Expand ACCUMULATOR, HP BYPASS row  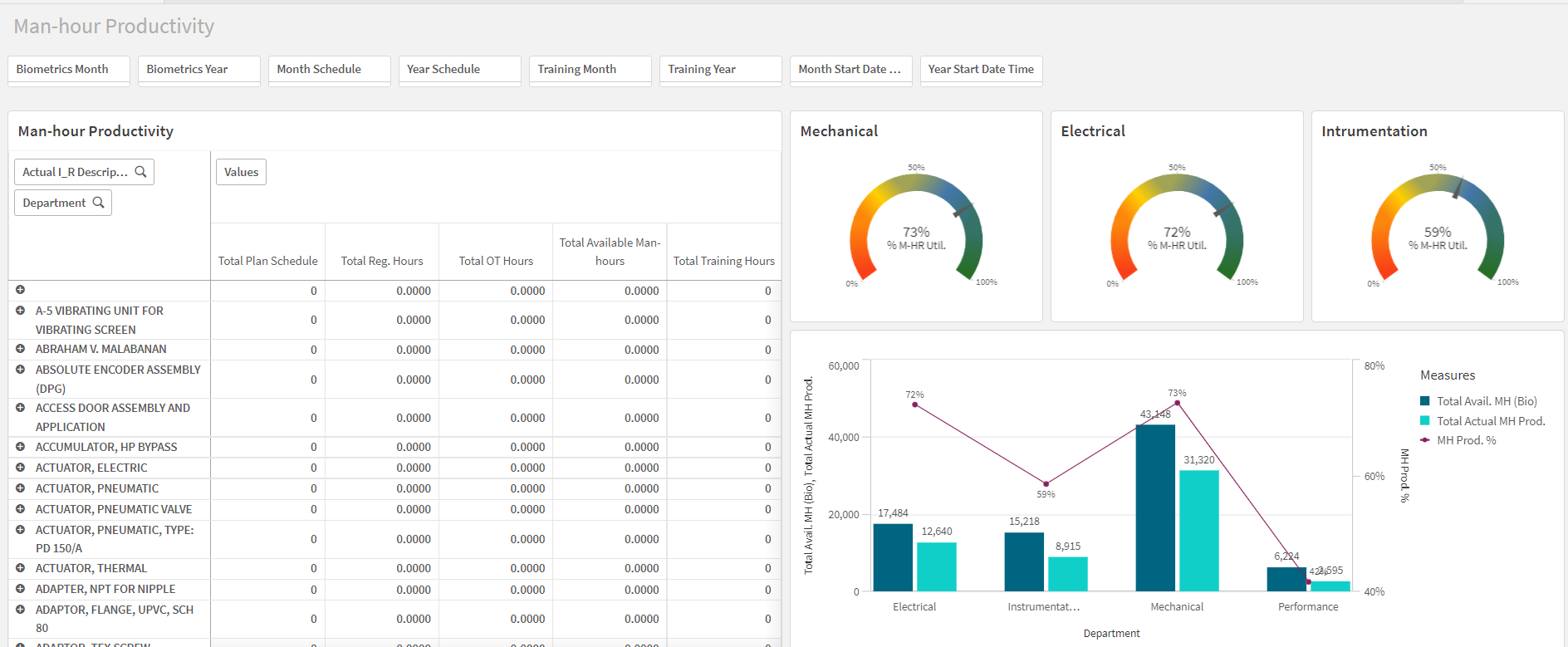point(20,447)
